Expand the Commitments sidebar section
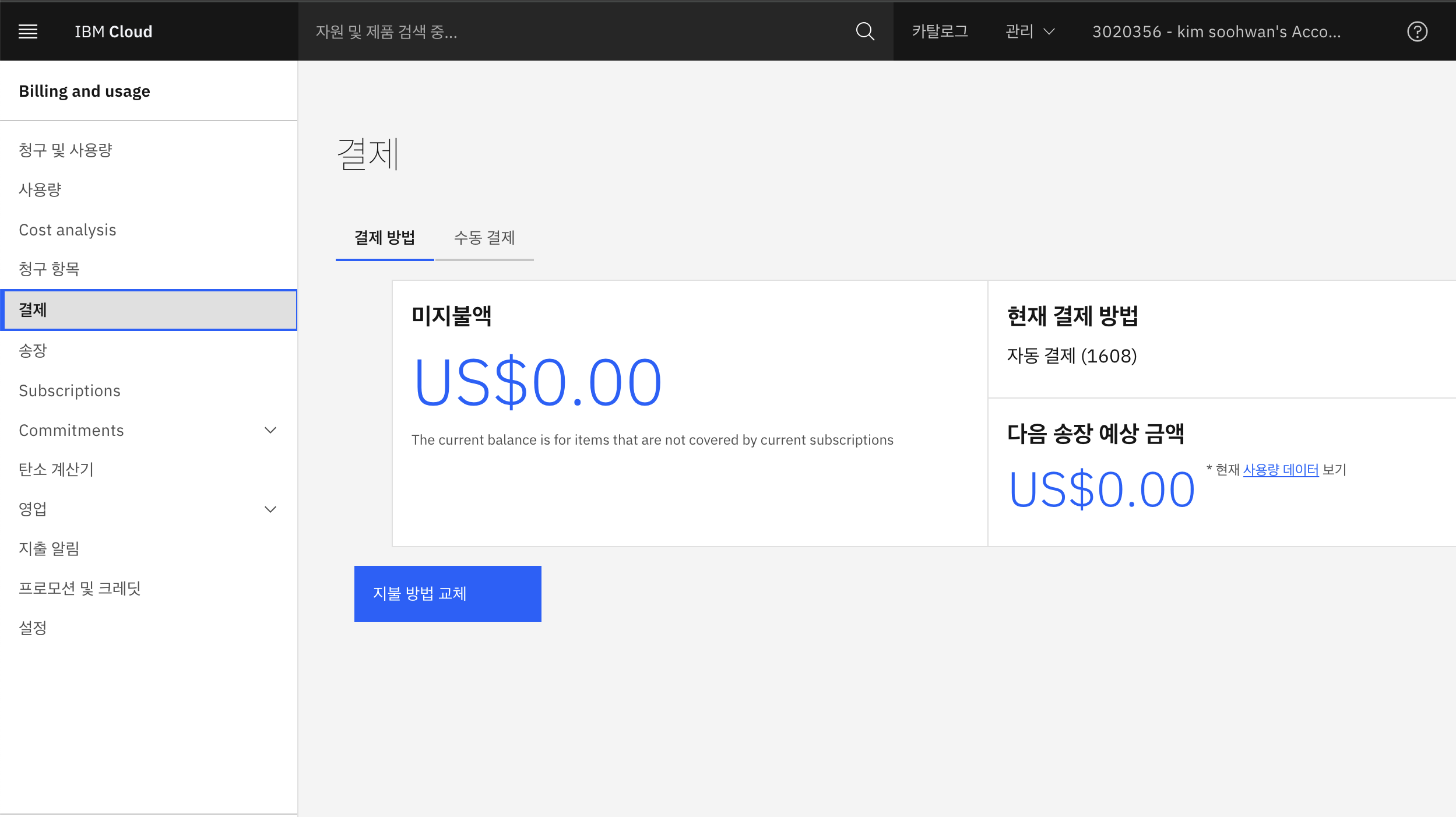The width and height of the screenshot is (1456, 817). [270, 430]
